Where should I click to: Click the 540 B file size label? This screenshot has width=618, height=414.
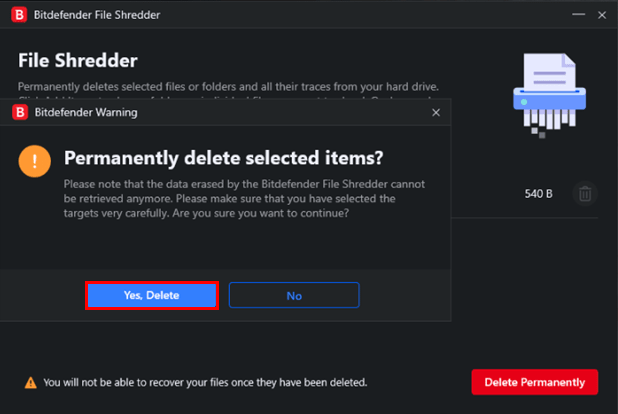point(538,194)
